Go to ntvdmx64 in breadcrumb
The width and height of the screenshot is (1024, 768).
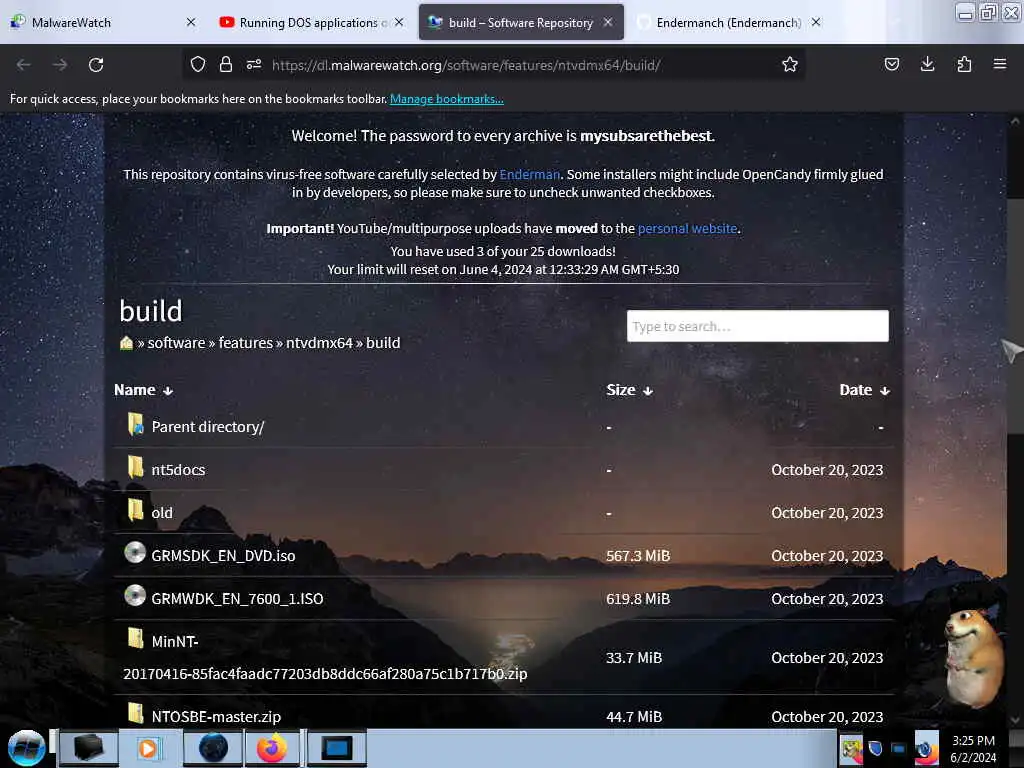click(319, 343)
